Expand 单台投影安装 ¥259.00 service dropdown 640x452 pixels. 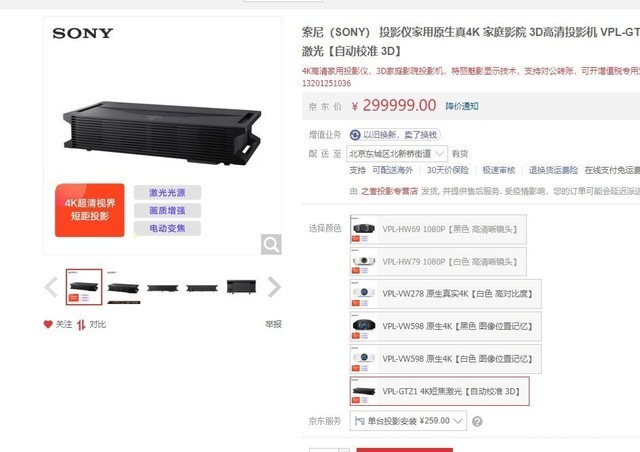[408, 421]
